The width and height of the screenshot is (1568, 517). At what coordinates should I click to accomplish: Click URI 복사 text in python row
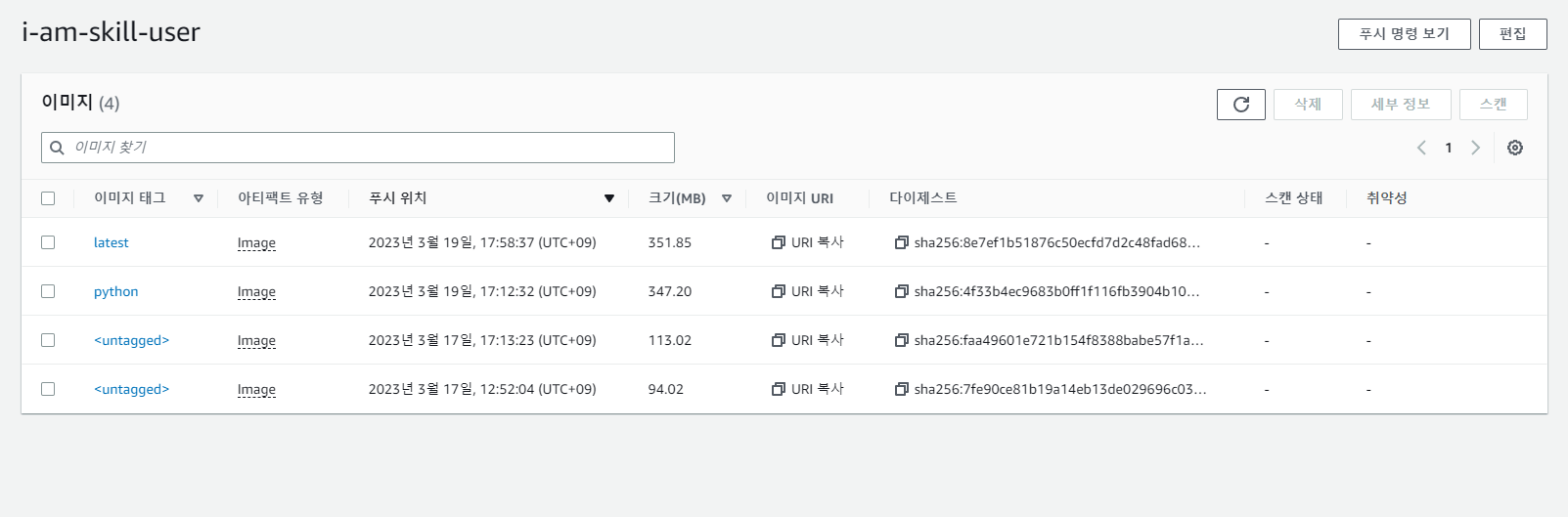coord(818,291)
